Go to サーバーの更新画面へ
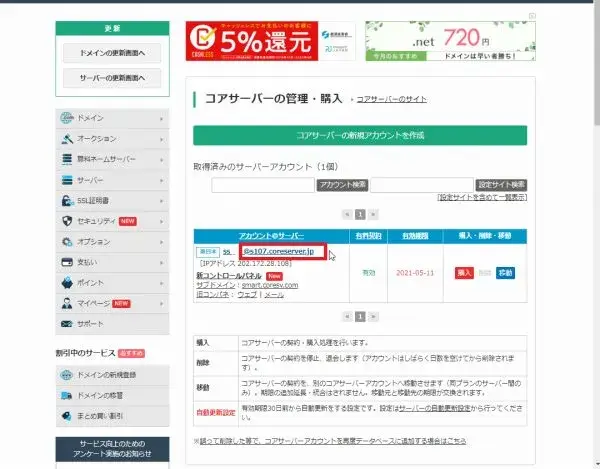The image size is (600, 469). point(112,78)
